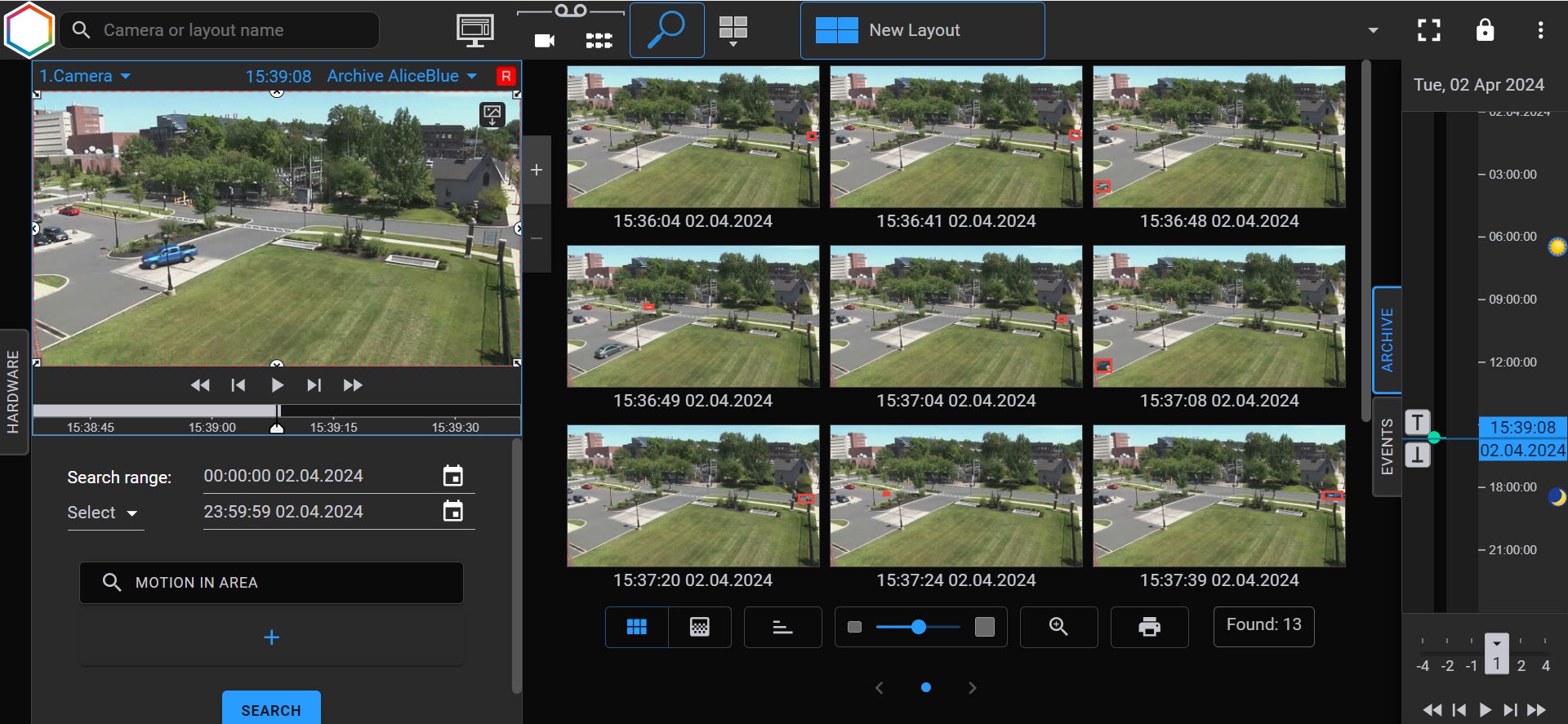The width and height of the screenshot is (1568, 724).
Task: Open the archive search magnifier mode
Action: [666, 30]
